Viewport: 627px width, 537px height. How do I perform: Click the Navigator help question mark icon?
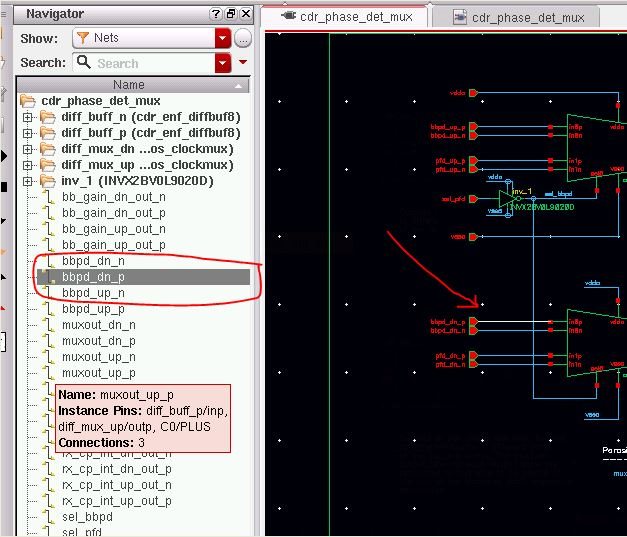pos(217,14)
